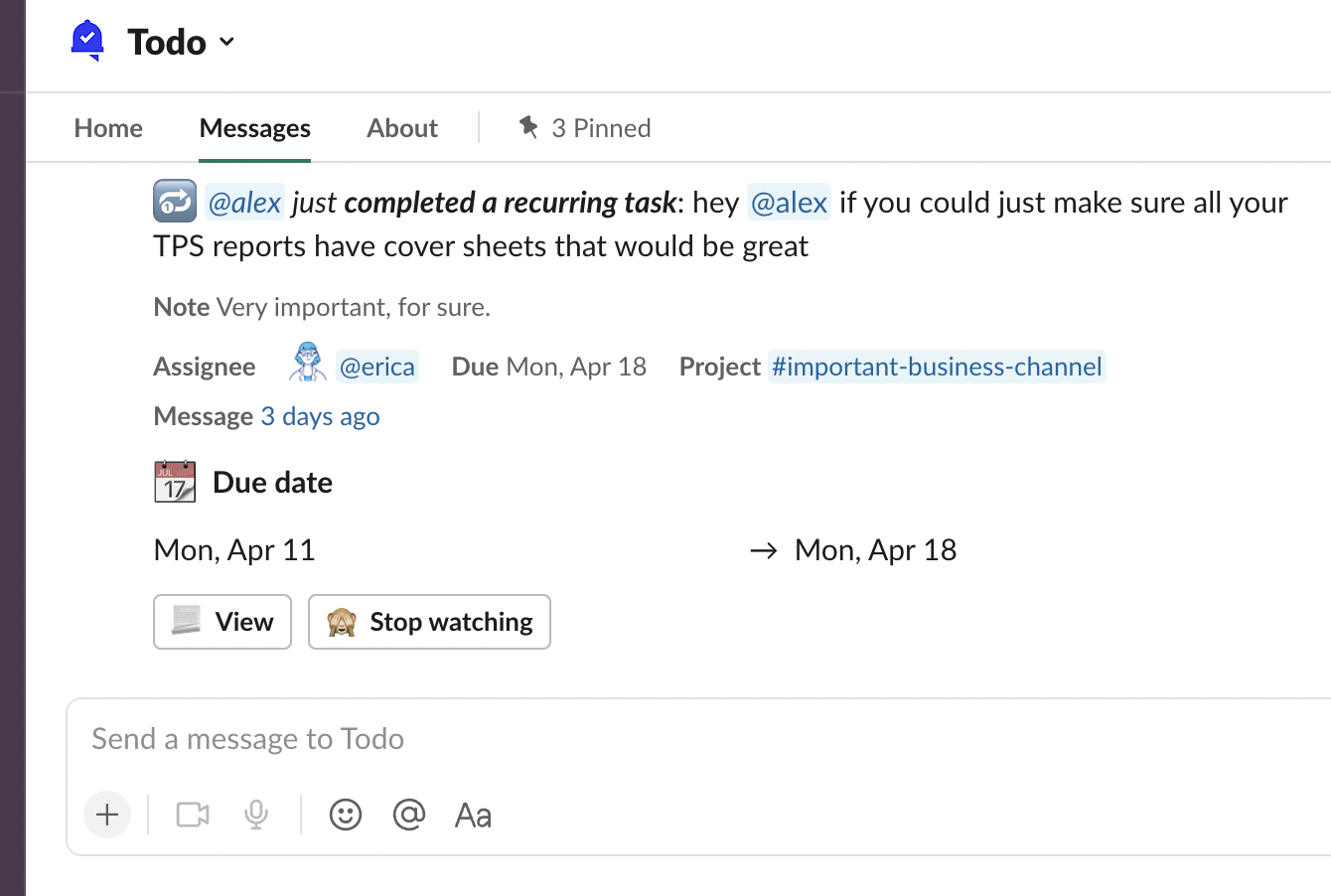Open the '3 days ago' message link

click(320, 416)
